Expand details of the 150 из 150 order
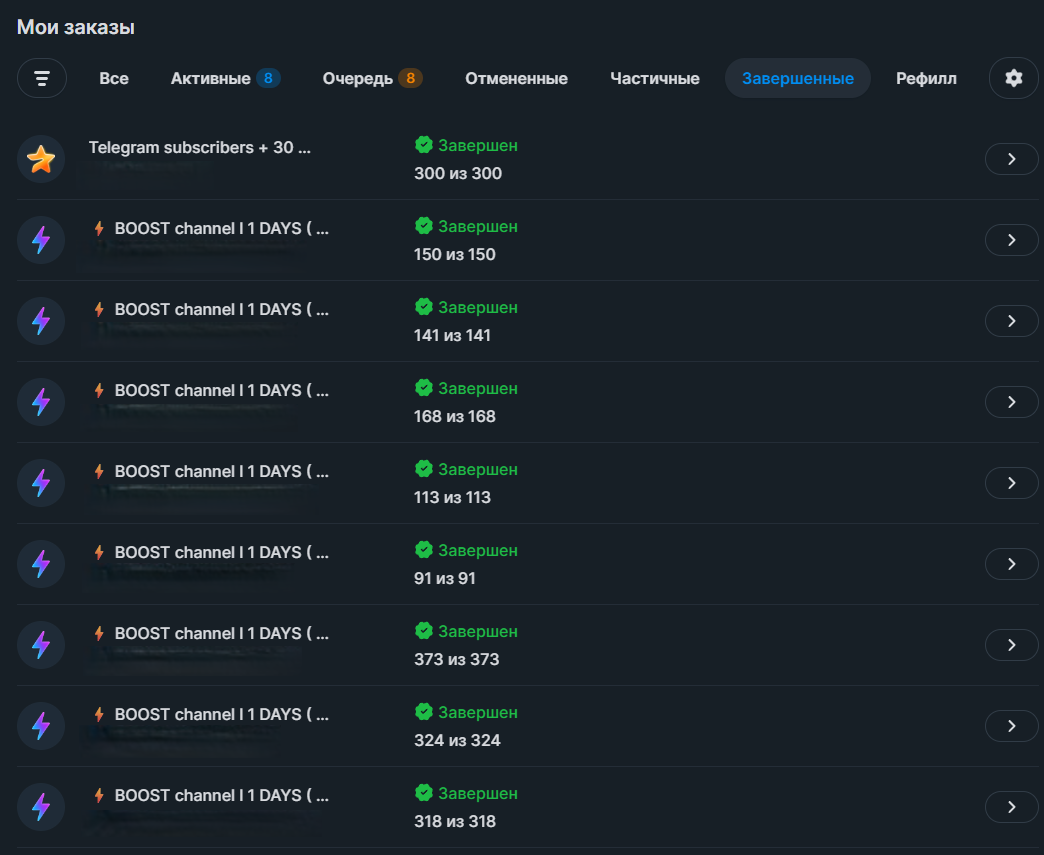 coord(1011,240)
